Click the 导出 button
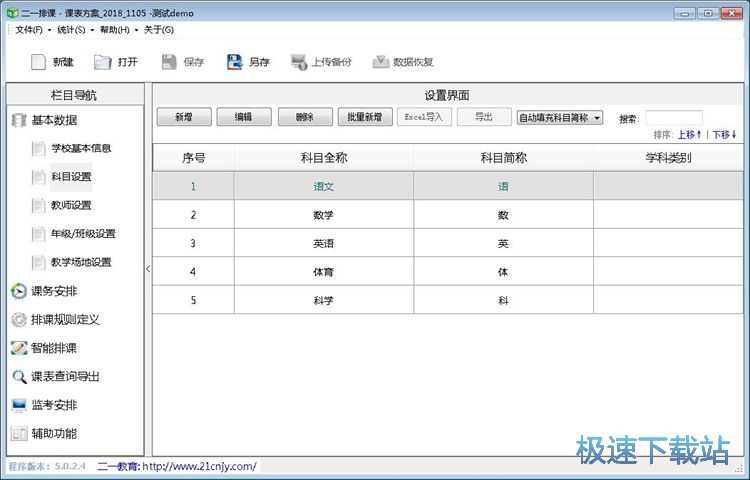This screenshot has height=480, width=750. point(484,117)
